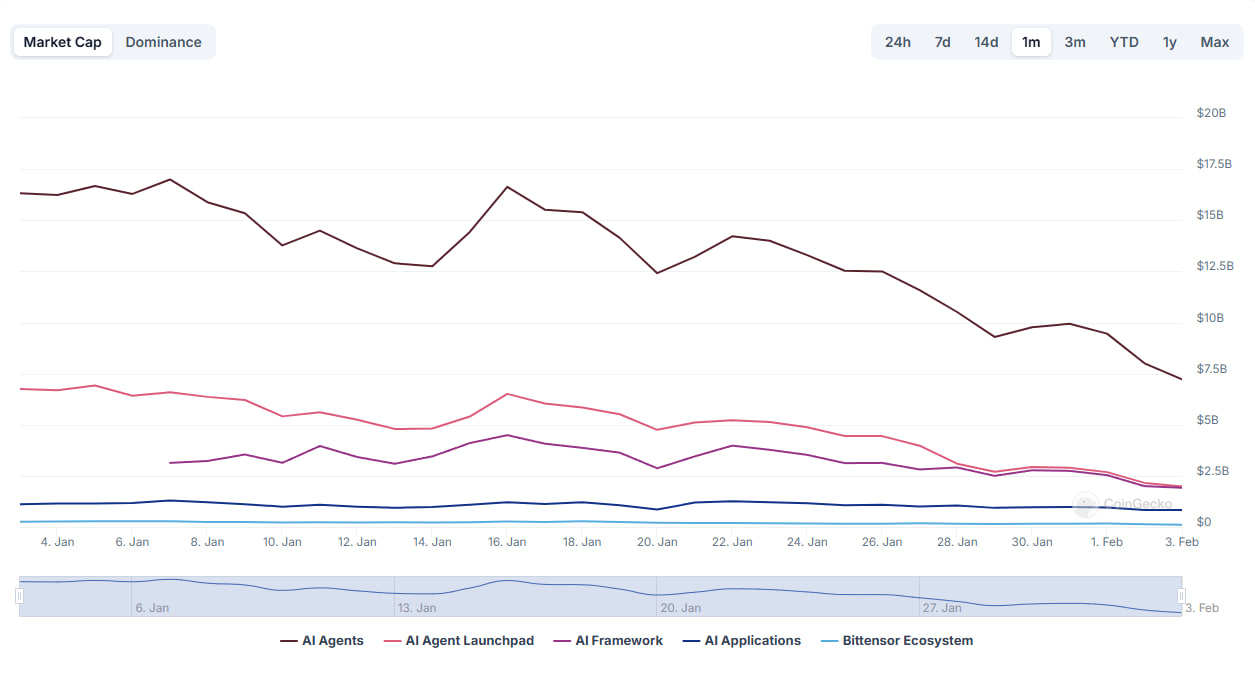Click the 16. Jan AI Agents peak
The width and height of the screenshot is (1255, 678).
(x=507, y=187)
